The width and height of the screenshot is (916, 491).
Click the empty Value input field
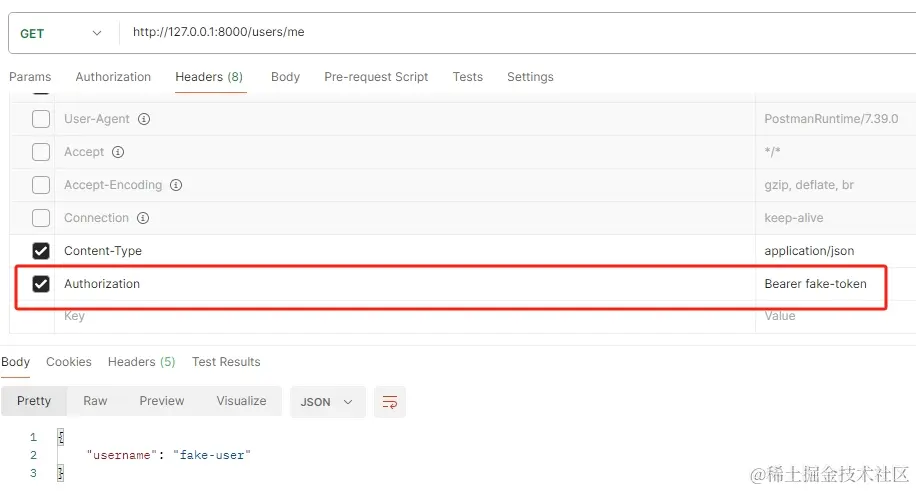pos(836,316)
